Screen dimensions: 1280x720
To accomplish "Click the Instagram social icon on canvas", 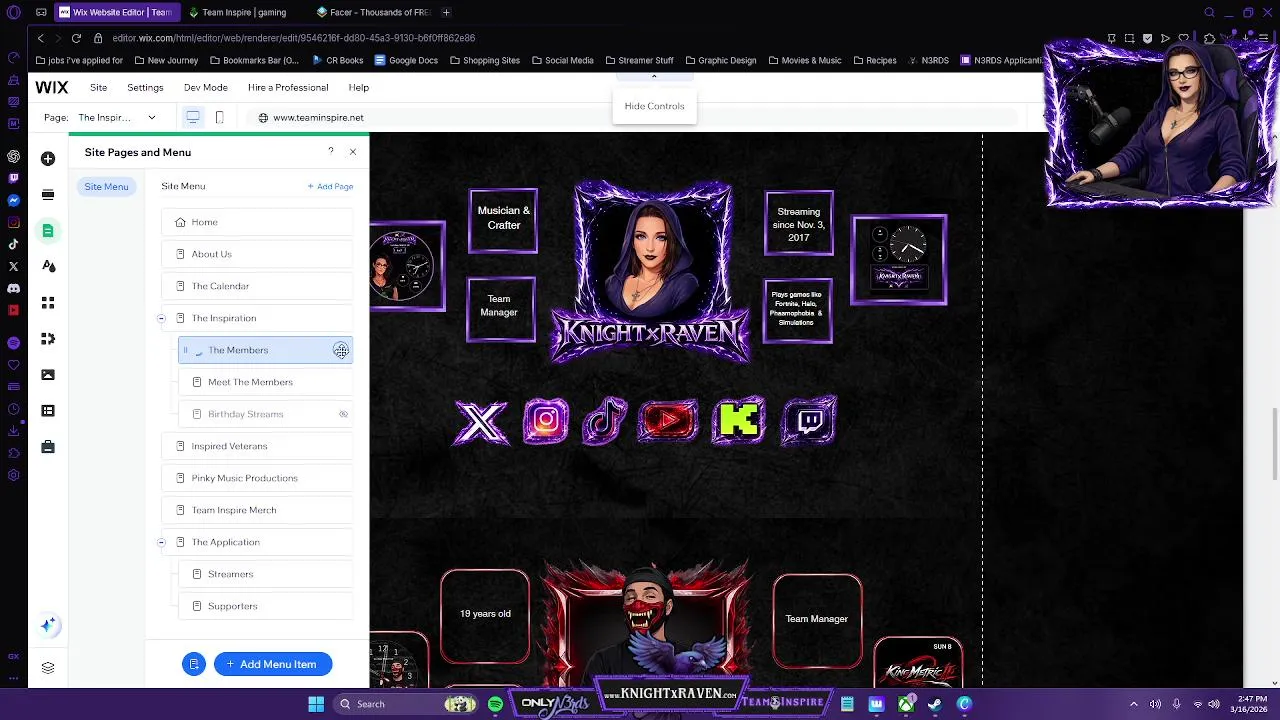I will (546, 421).
